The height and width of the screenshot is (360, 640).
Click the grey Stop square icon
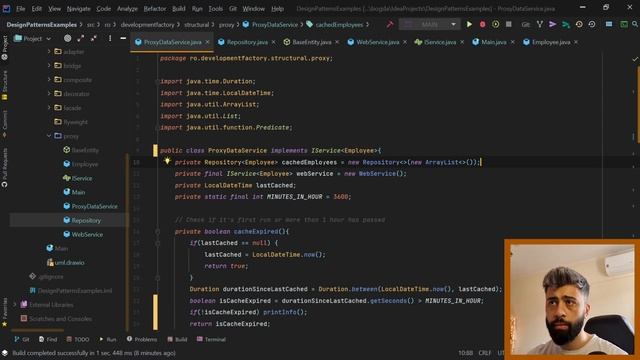tap(509, 24)
